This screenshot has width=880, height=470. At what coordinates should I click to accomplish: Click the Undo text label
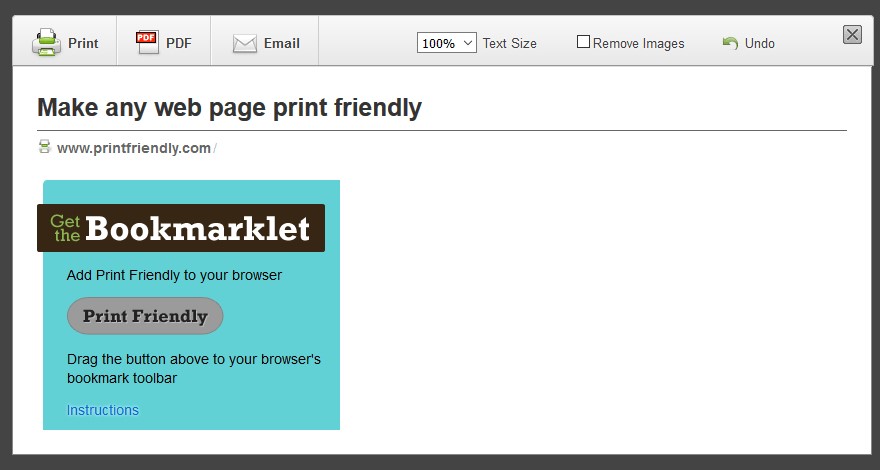point(759,43)
